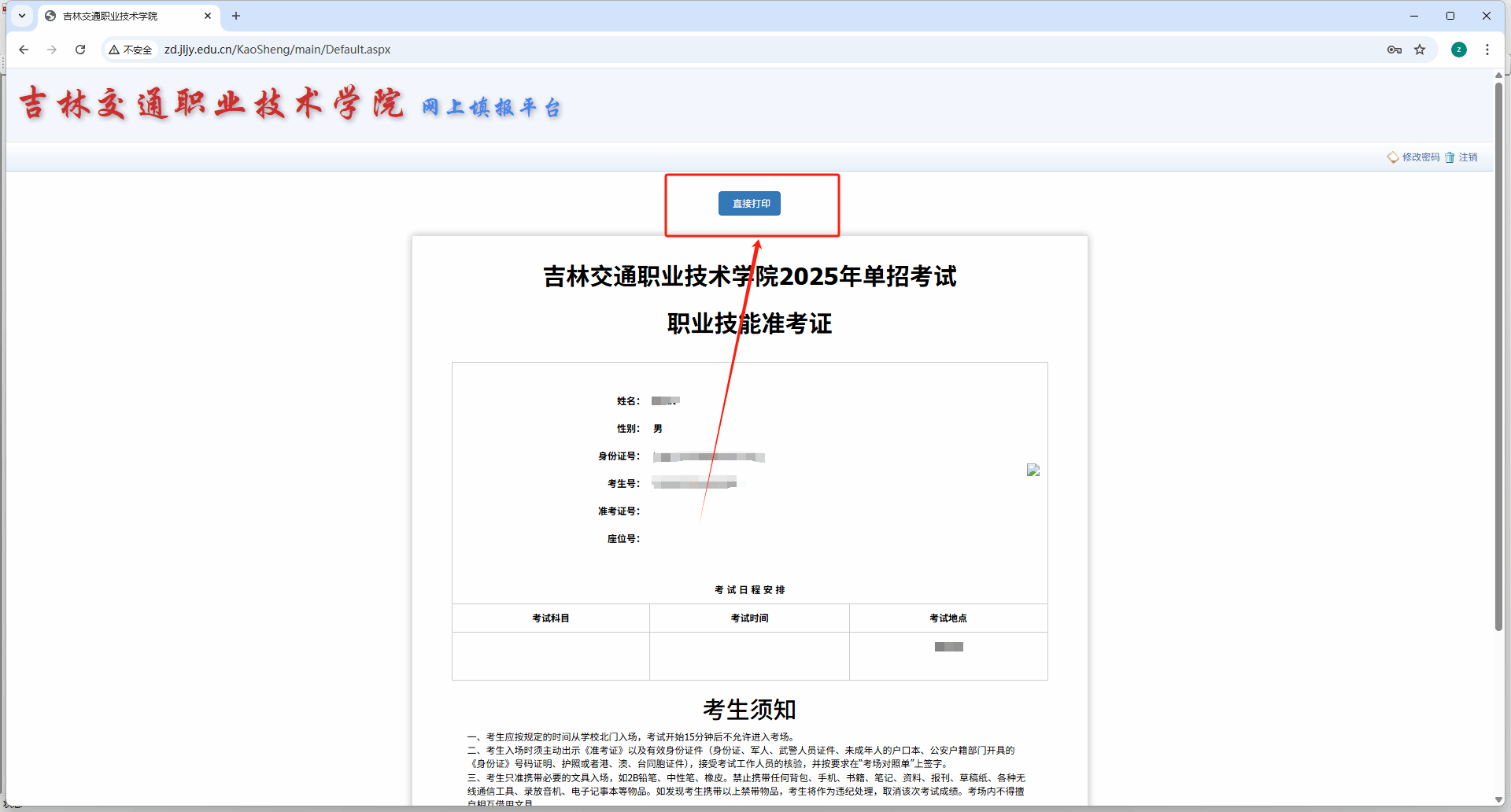Image resolution: width=1511 pixels, height=812 pixels.
Task: Open the Chrome profile avatar
Action: coord(1459,50)
